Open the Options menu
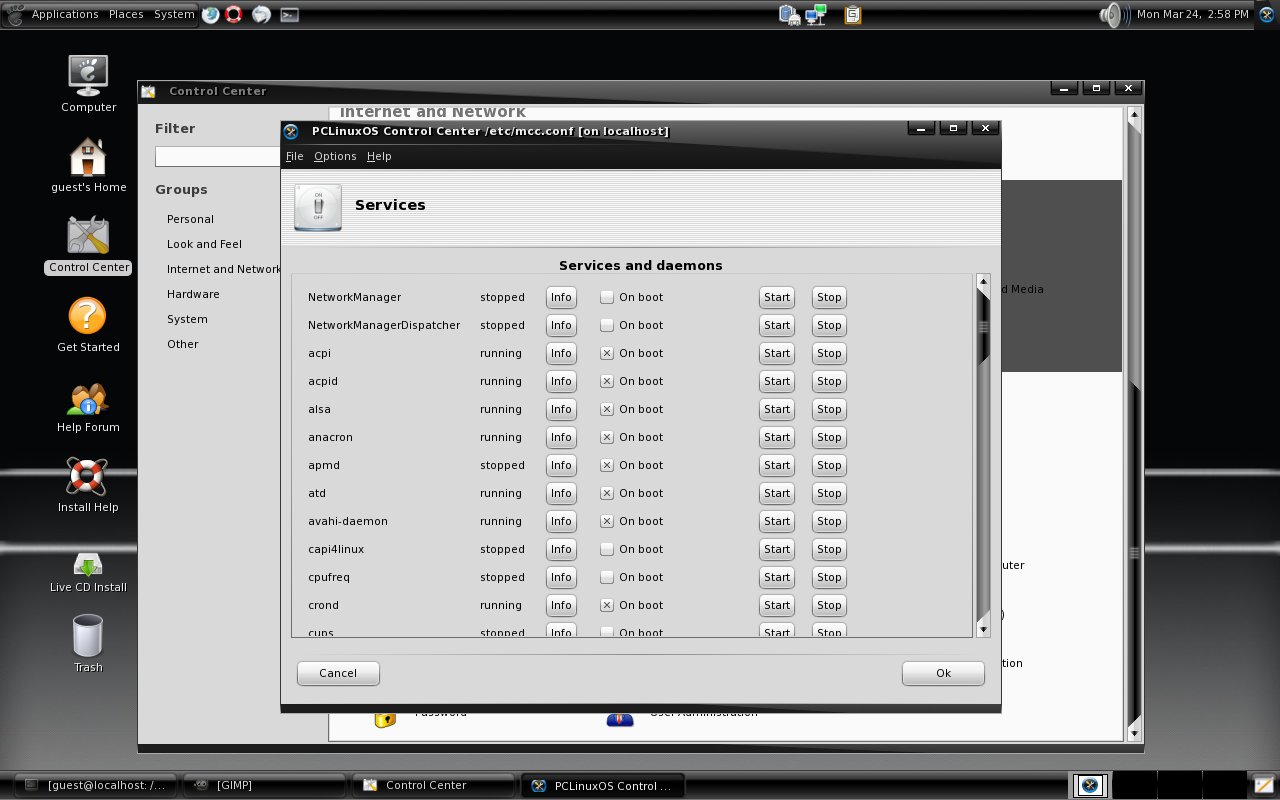This screenshot has width=1280, height=800. 335,156
